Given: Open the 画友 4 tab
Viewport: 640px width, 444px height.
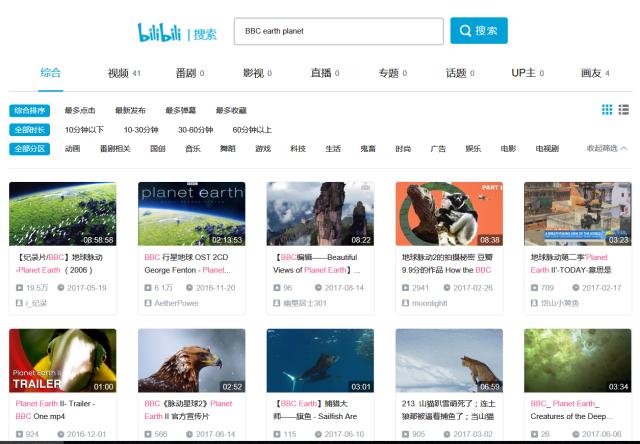Looking at the screenshot, I should click(595, 73).
